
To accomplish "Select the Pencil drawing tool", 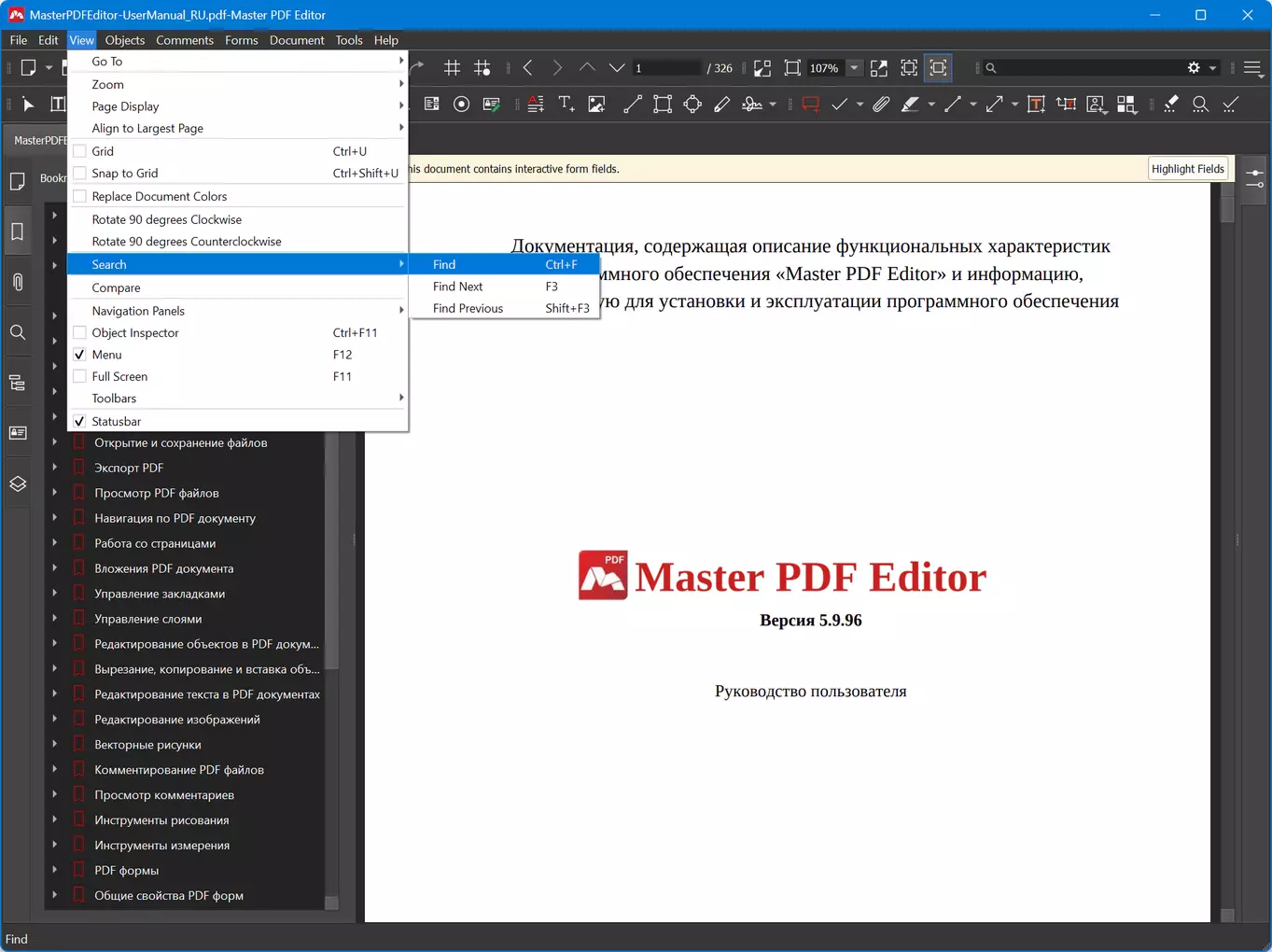I will [721, 105].
